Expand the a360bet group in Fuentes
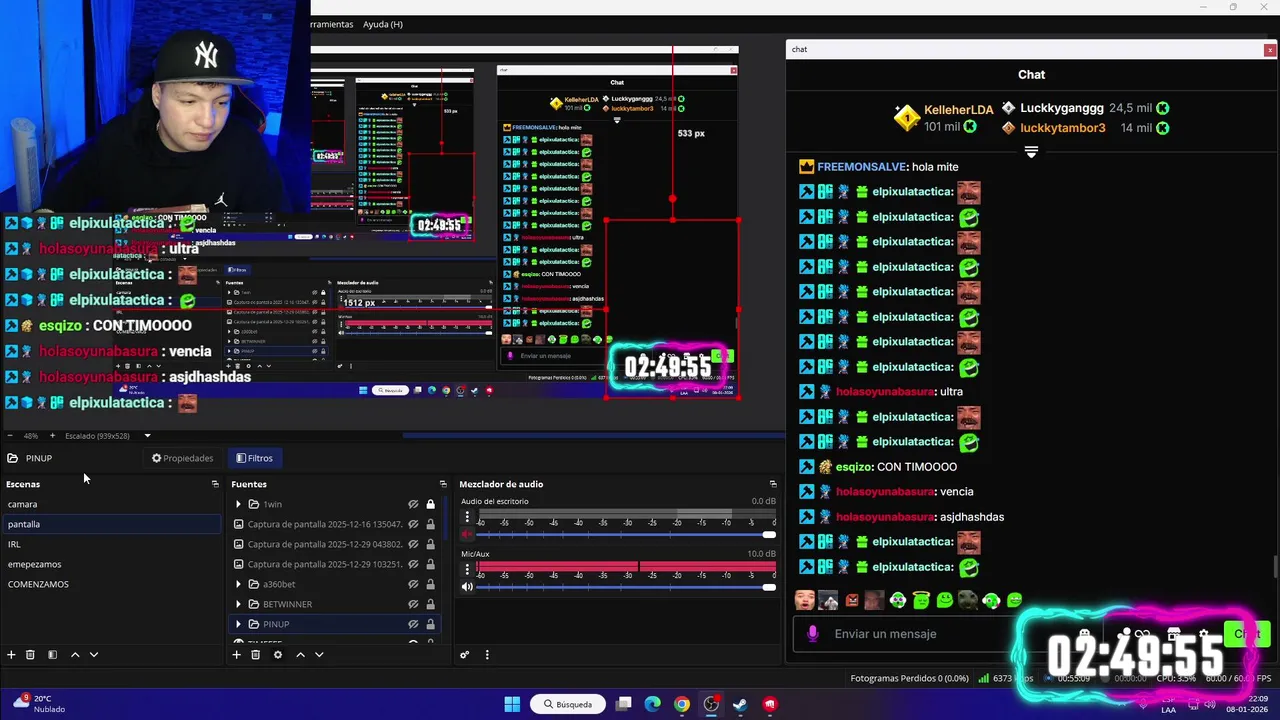 (238, 584)
